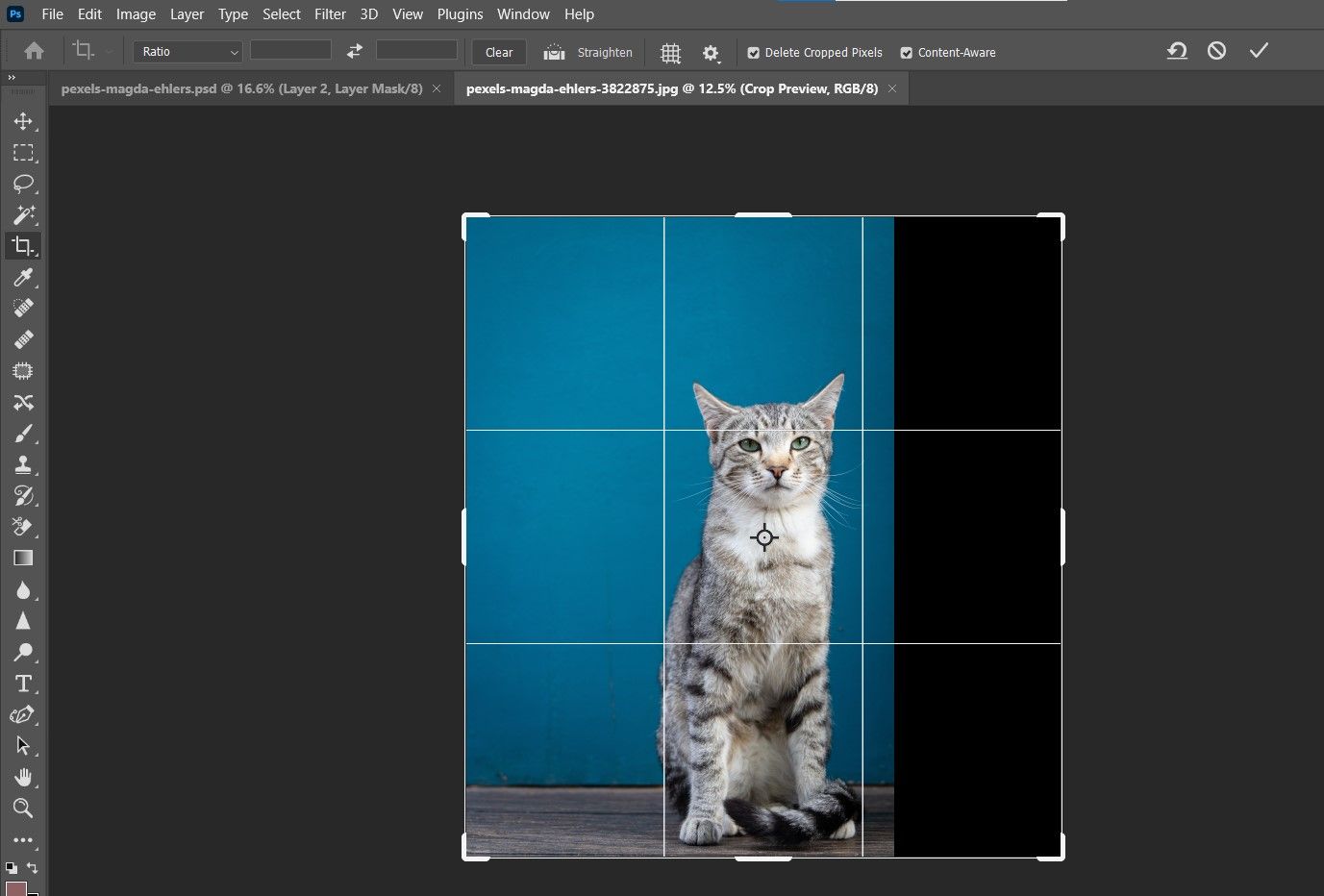Swap crop width and height values
This screenshot has width=1324, height=896.
[355, 51]
